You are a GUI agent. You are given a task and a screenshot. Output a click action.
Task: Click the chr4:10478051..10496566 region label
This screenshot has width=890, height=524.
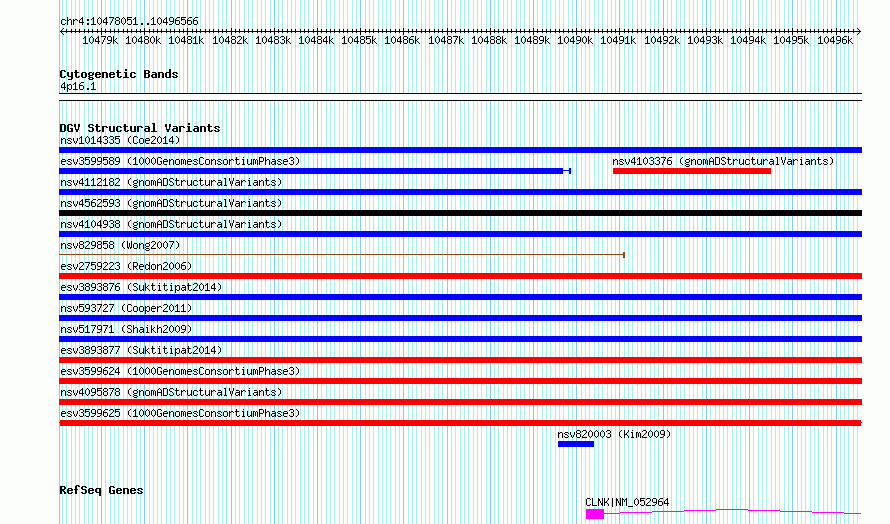coord(129,22)
